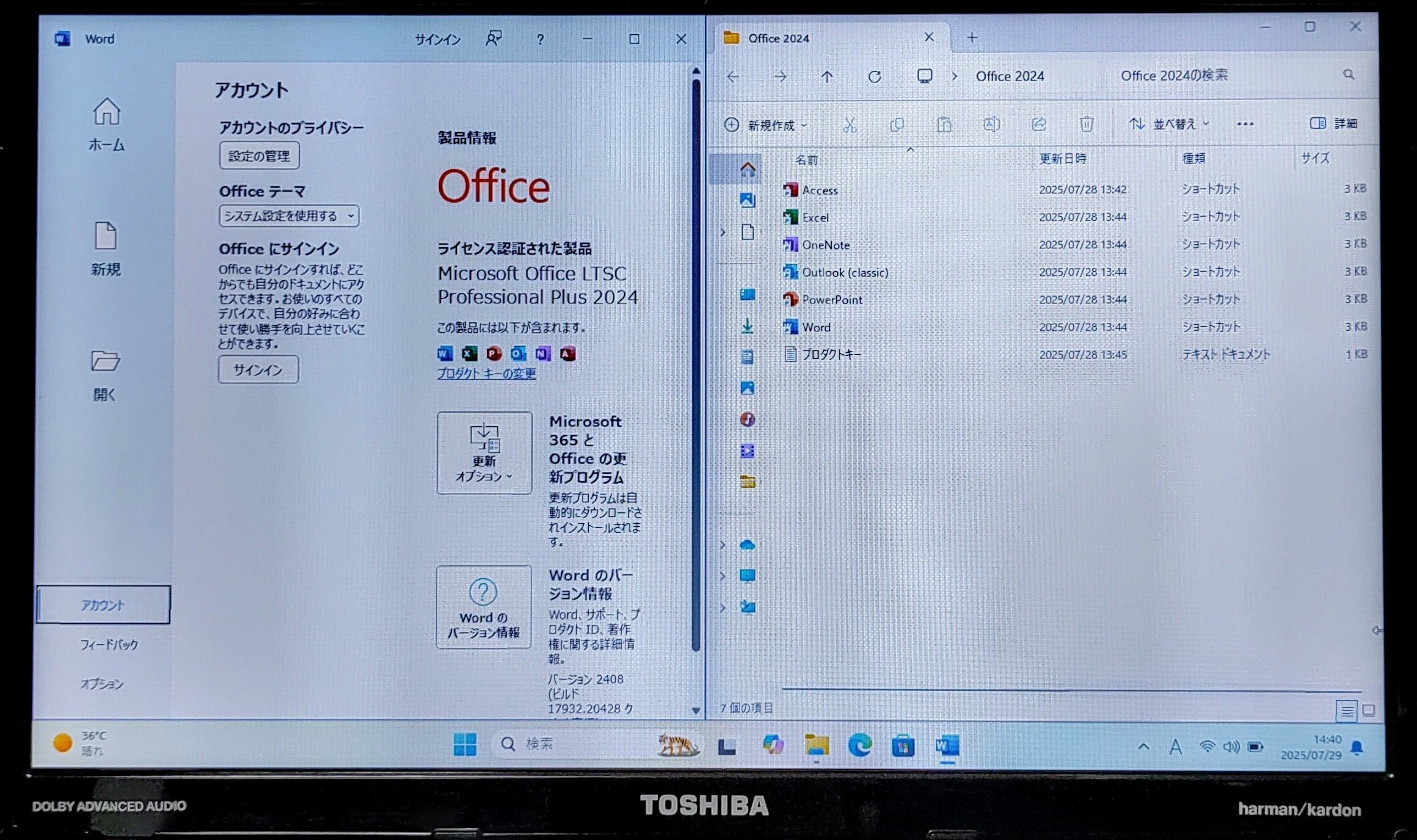The width and height of the screenshot is (1417, 840).
Task: Click the Refresh icon in Explorer navigation
Action: tap(874, 77)
